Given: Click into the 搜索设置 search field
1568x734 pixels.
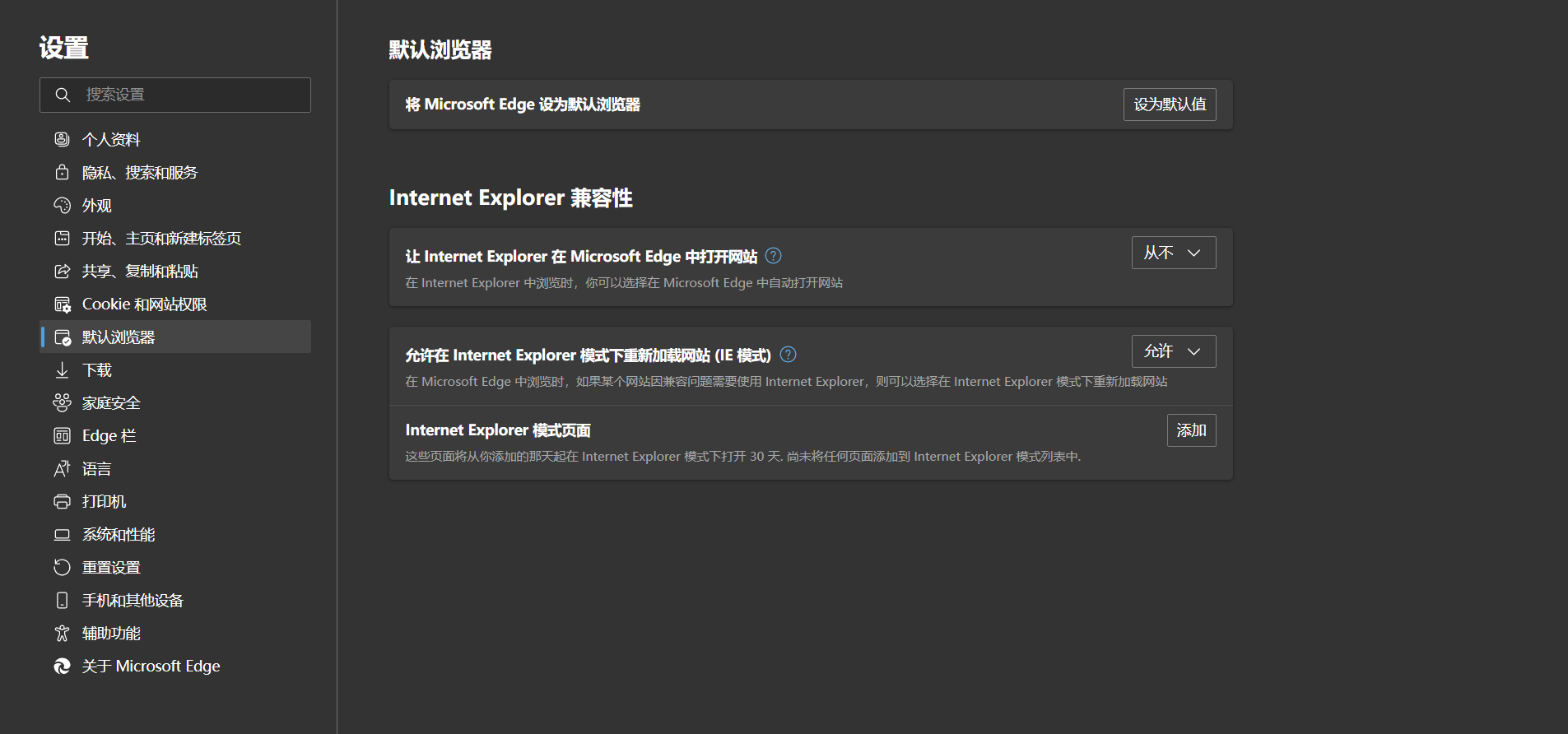Looking at the screenshot, I should click(x=175, y=95).
